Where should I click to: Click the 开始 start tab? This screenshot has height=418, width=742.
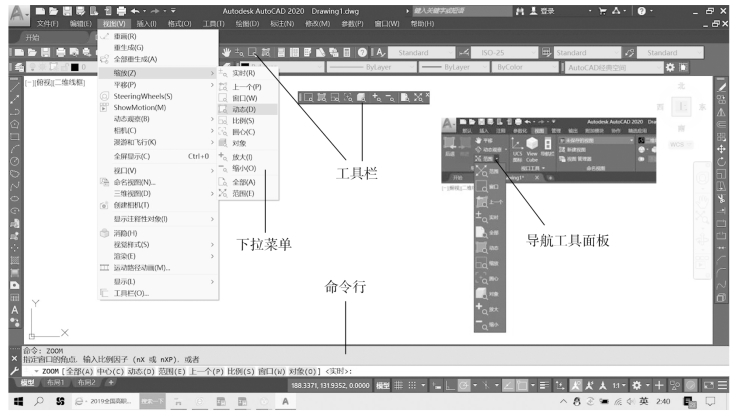pos(33,37)
